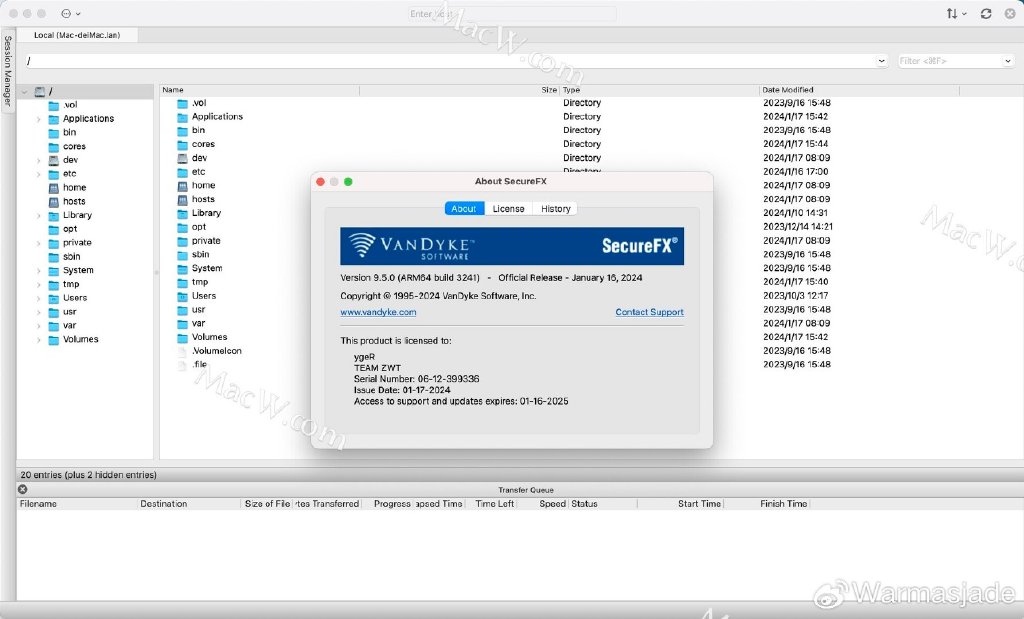Click into the path input field
Screen dimensions: 1024x619
coord(451,61)
